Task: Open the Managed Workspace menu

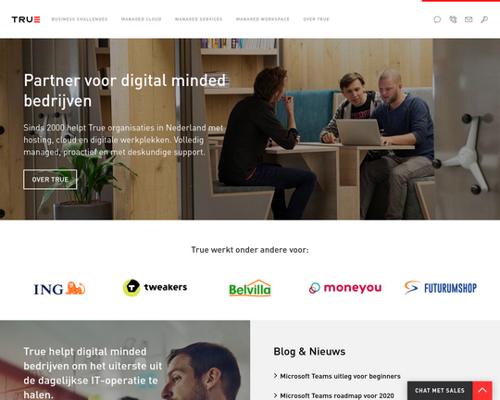Action: [263, 19]
